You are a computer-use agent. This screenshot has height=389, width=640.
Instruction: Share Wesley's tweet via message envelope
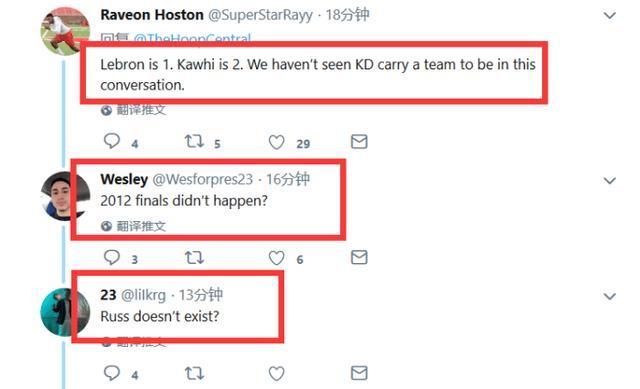pos(359,257)
